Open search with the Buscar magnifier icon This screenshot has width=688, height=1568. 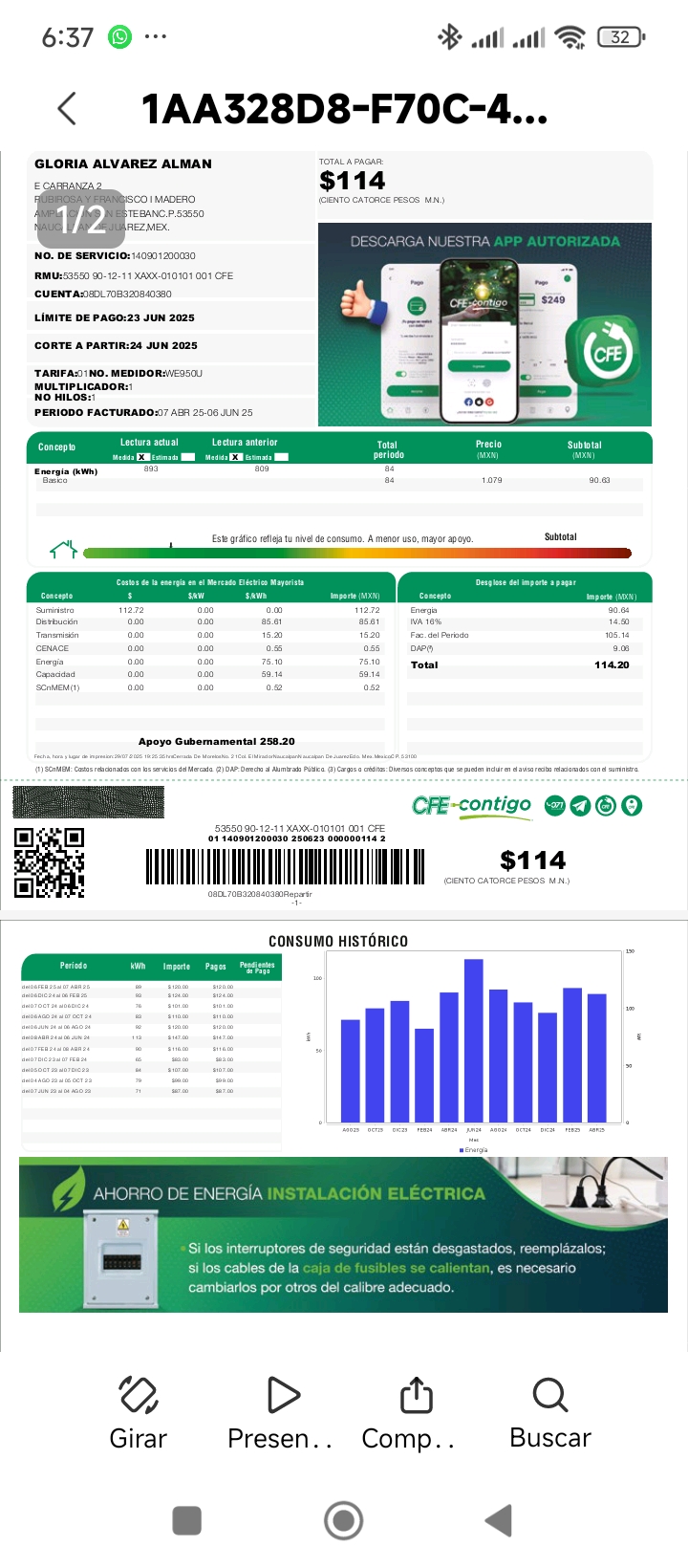click(x=550, y=1395)
